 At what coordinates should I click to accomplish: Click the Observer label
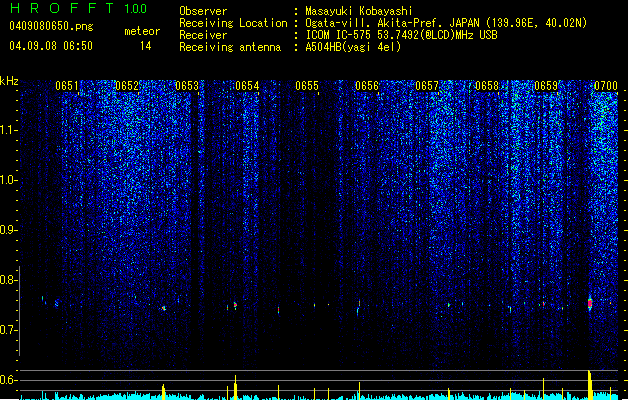203,11
